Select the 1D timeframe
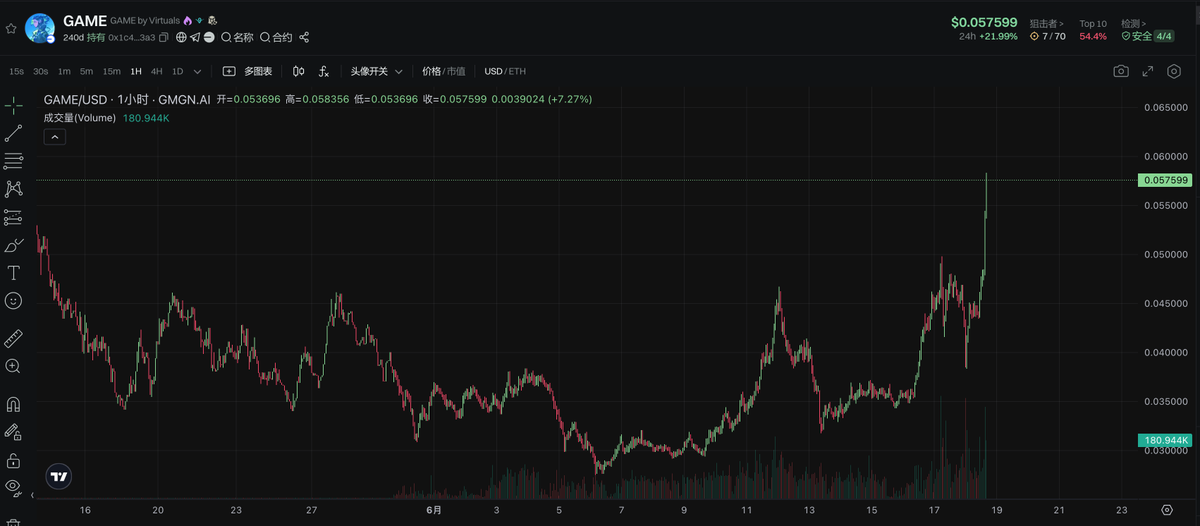This screenshot has height=526, width=1200. (178, 71)
